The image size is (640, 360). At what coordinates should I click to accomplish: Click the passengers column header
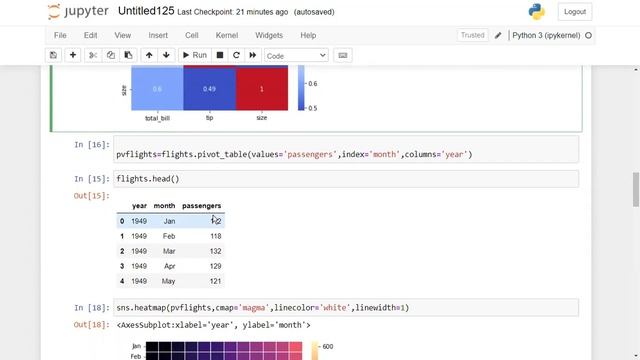tap(202, 206)
